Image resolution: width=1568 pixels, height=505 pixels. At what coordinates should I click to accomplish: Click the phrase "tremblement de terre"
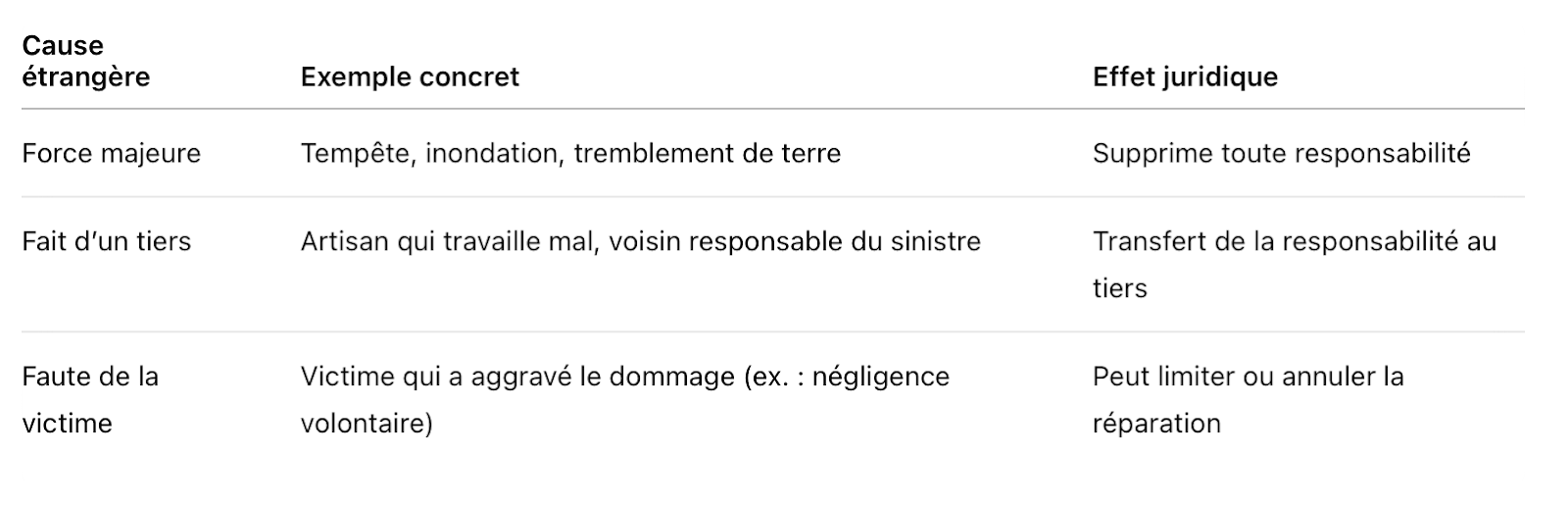707,154
